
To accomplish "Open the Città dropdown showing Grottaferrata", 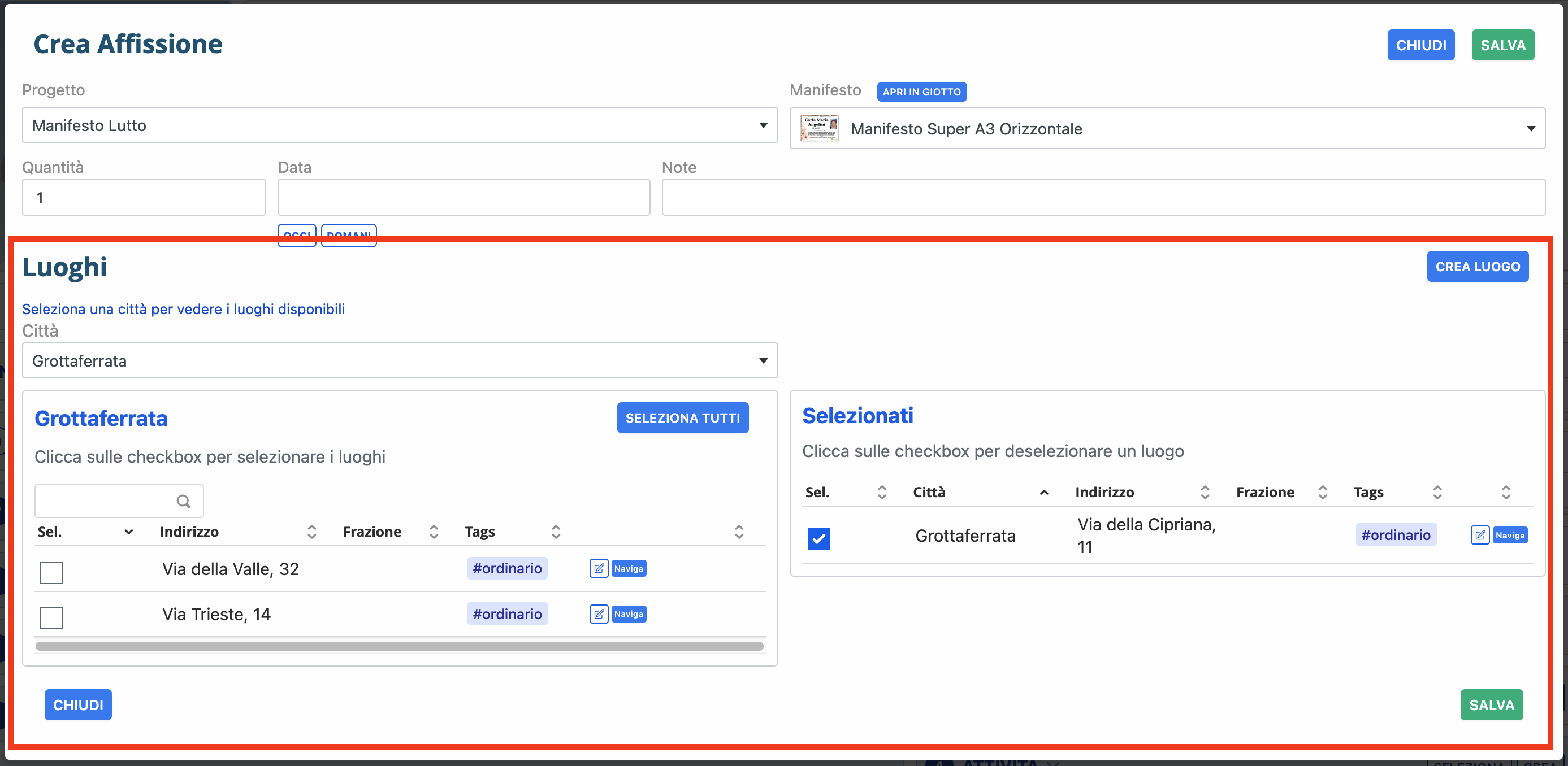I will [399, 361].
